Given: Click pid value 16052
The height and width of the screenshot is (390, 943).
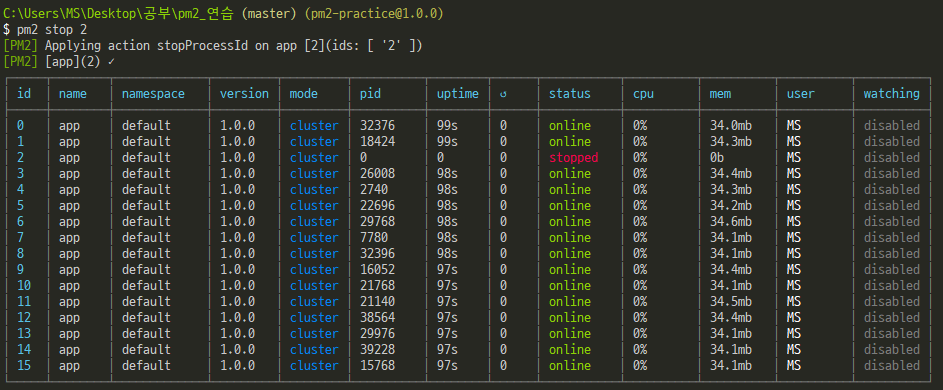Looking at the screenshot, I should 378,269.
